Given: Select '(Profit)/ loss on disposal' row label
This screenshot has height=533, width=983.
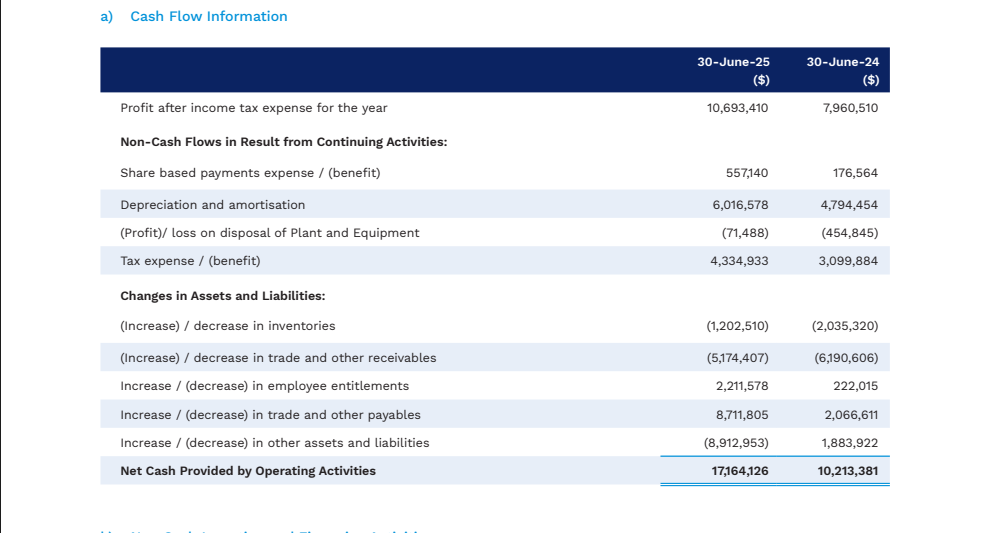Looking at the screenshot, I should tap(269, 233).
